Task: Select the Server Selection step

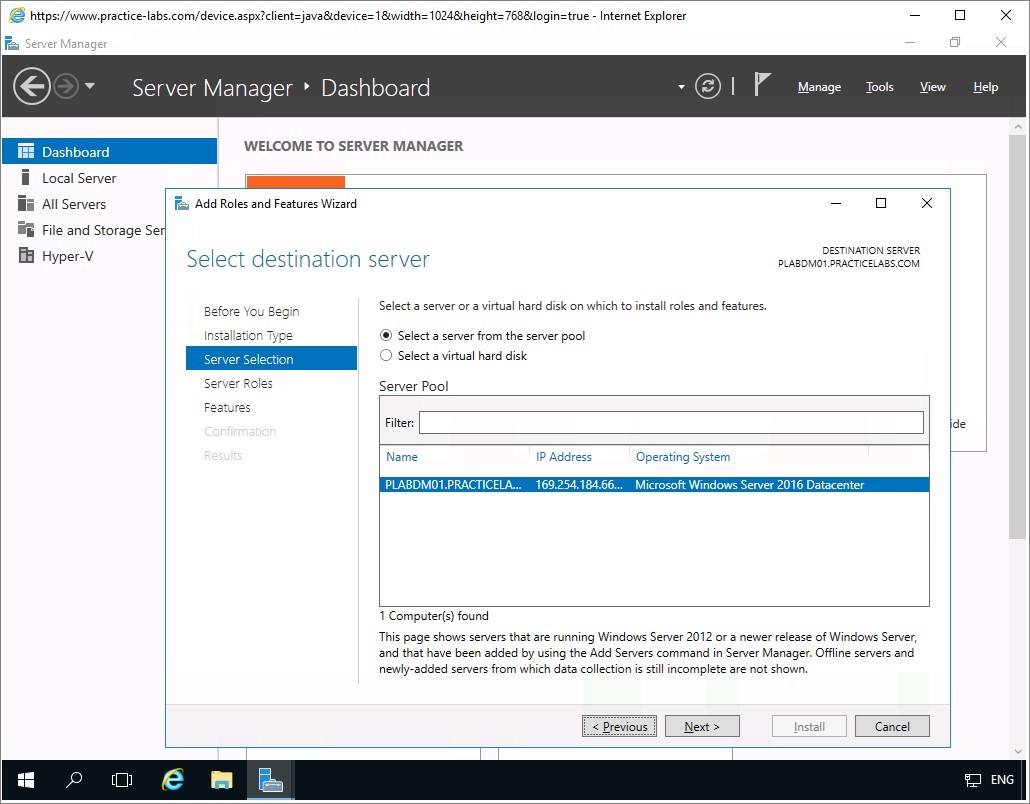Action: pyautogui.click(x=271, y=359)
